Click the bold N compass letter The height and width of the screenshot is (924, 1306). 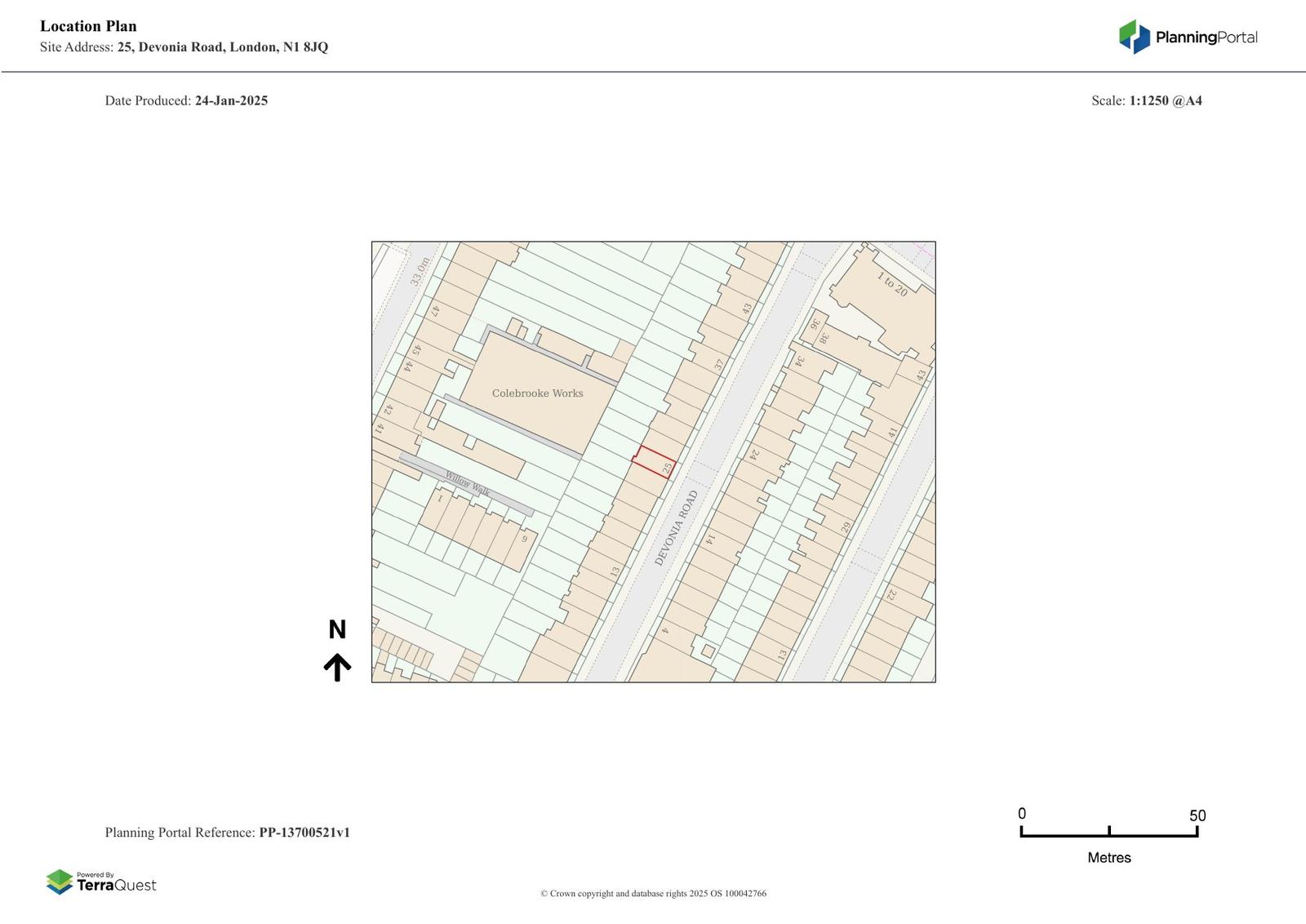[337, 629]
